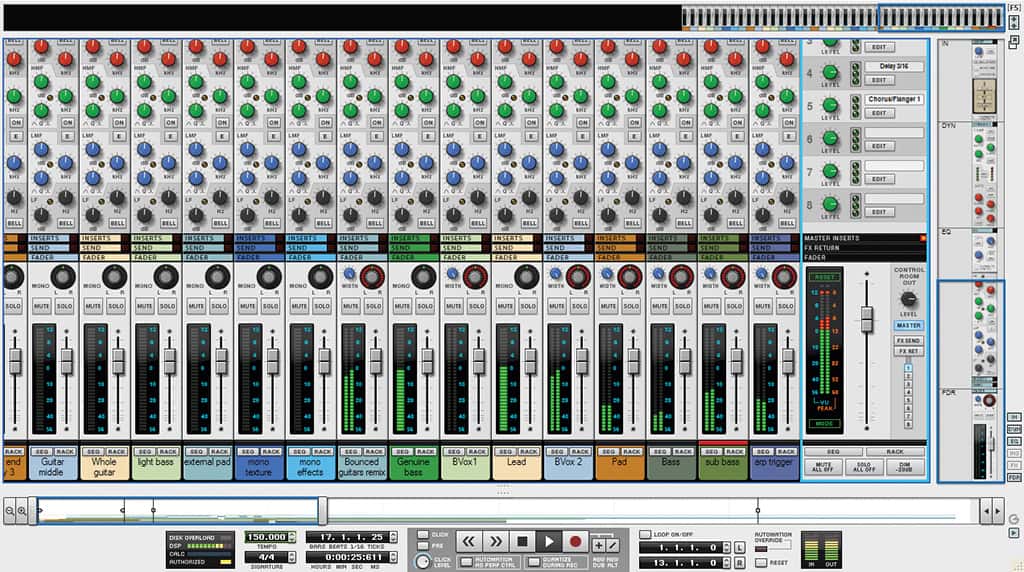The image size is (1024, 572).
Task: Expand Fader section on light bass
Action: click(157, 257)
